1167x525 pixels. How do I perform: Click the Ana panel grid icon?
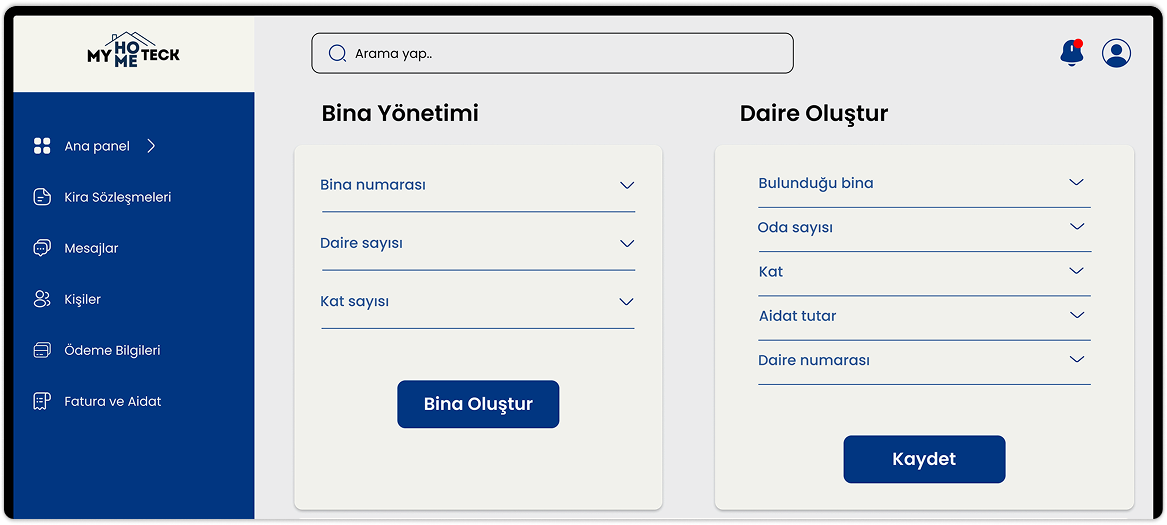tap(42, 146)
